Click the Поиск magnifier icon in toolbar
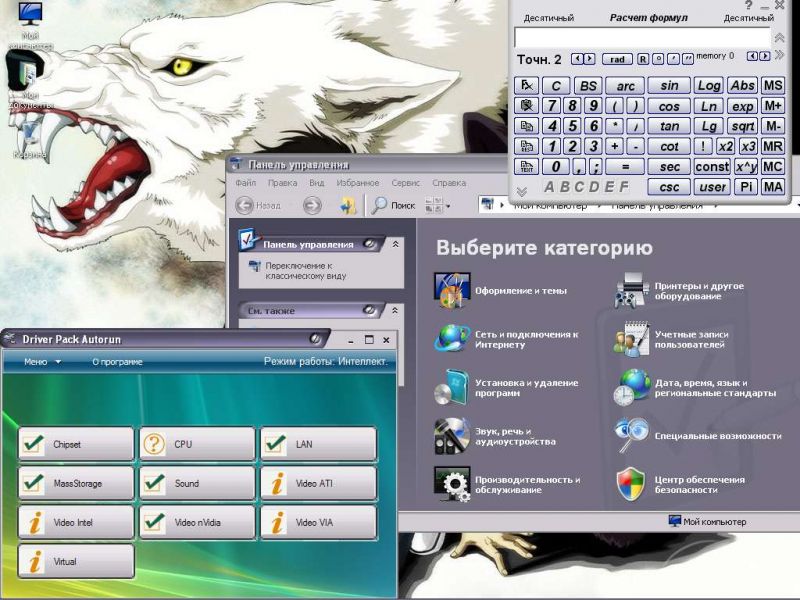 (x=380, y=205)
